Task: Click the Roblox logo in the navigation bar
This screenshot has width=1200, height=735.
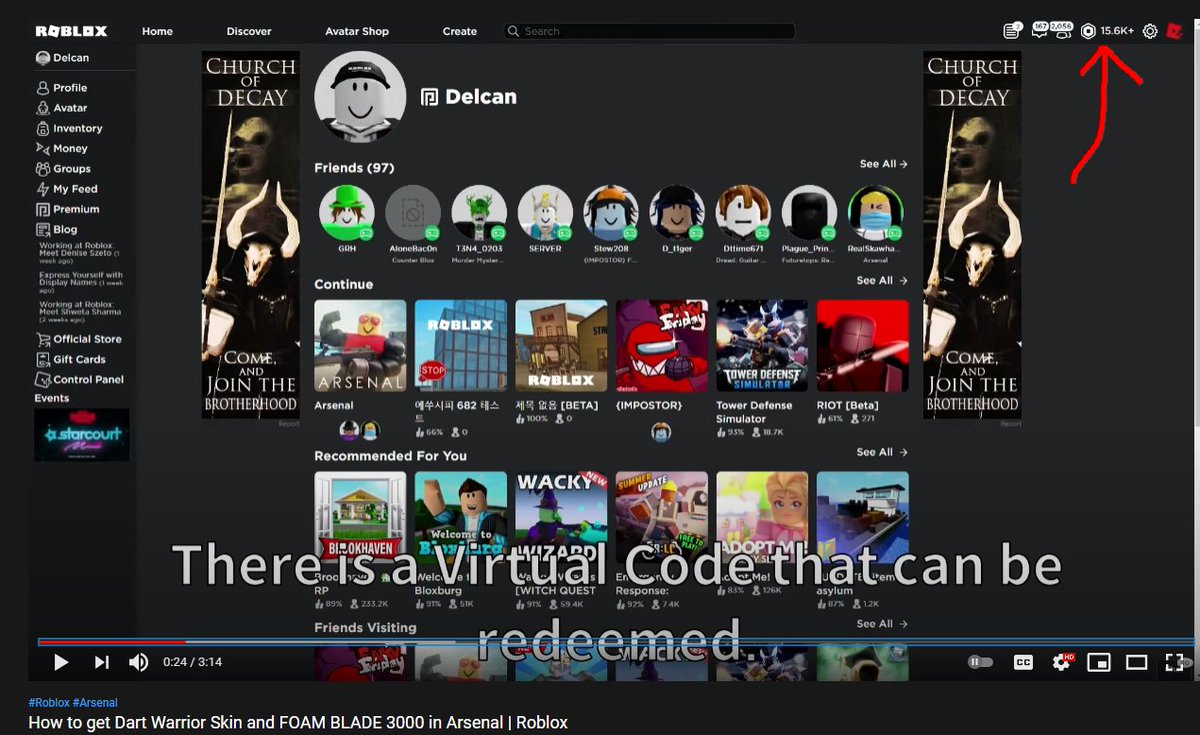Action: click(71, 31)
